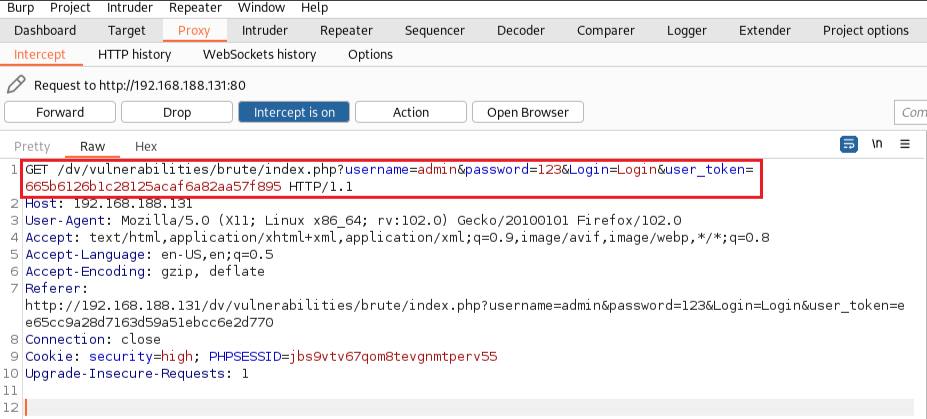This screenshot has height=419, width=927.
Task: Open the Action button menu
Action: (411, 112)
